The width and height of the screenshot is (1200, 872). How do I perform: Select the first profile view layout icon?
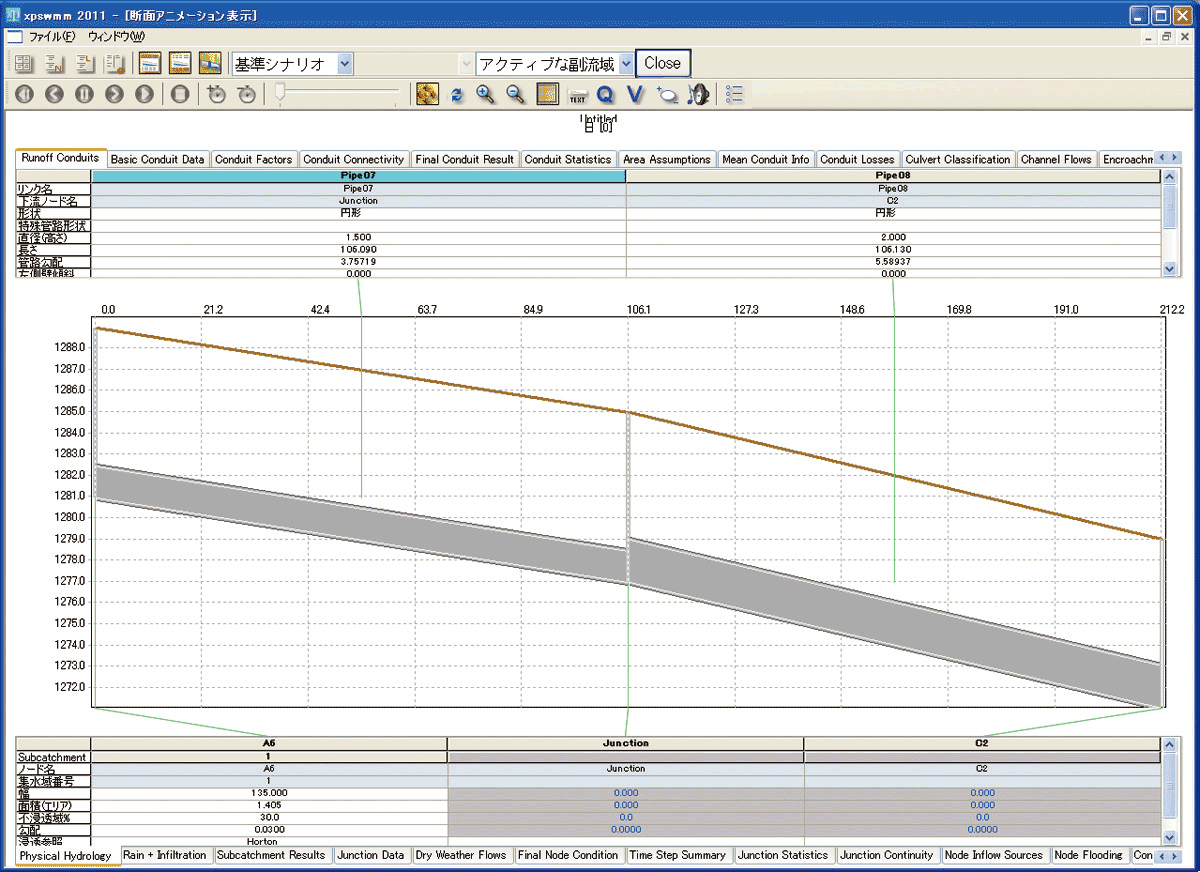click(x=150, y=63)
